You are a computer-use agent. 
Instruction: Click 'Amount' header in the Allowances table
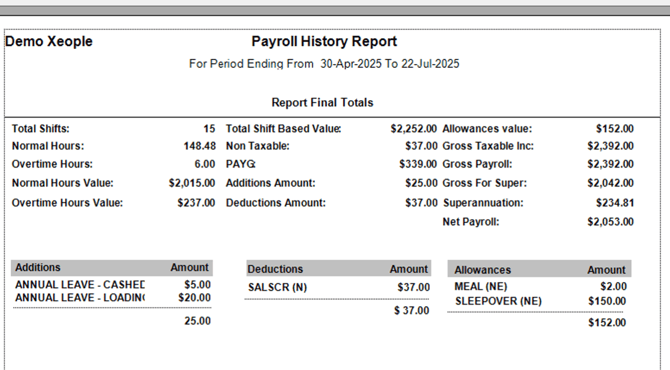click(x=606, y=270)
